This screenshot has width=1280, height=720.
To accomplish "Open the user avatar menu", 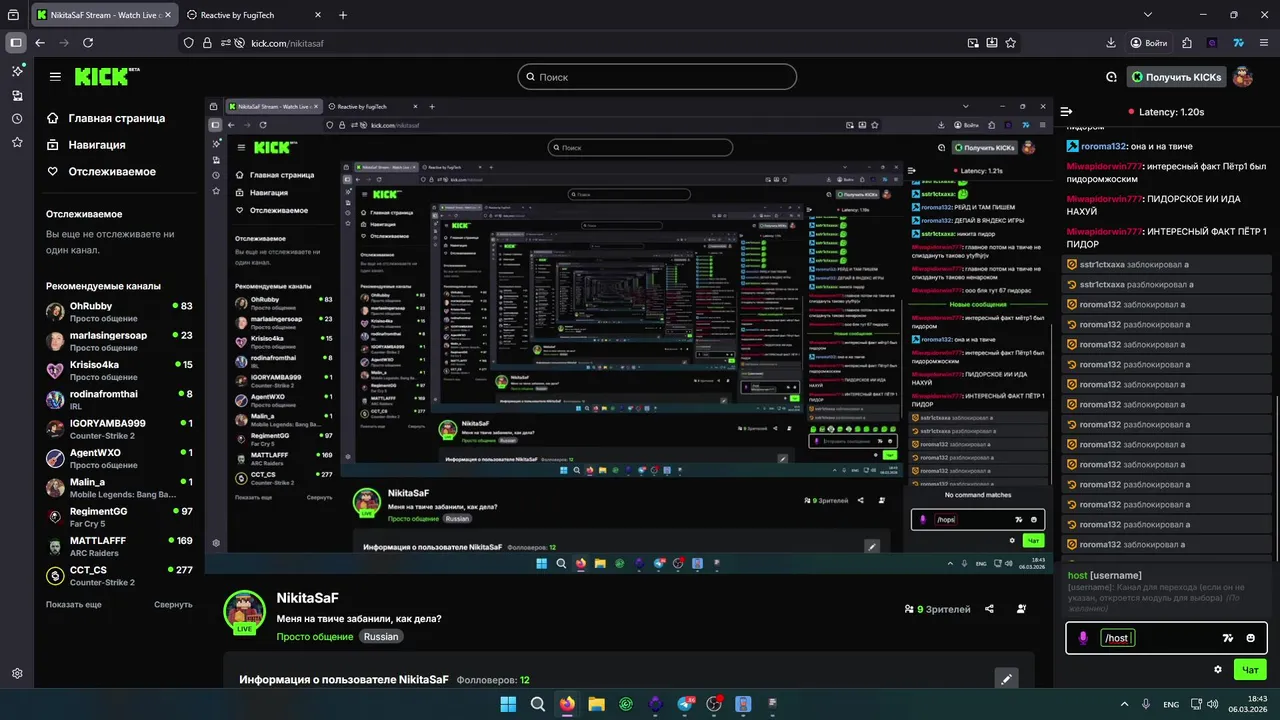I will point(1242,77).
